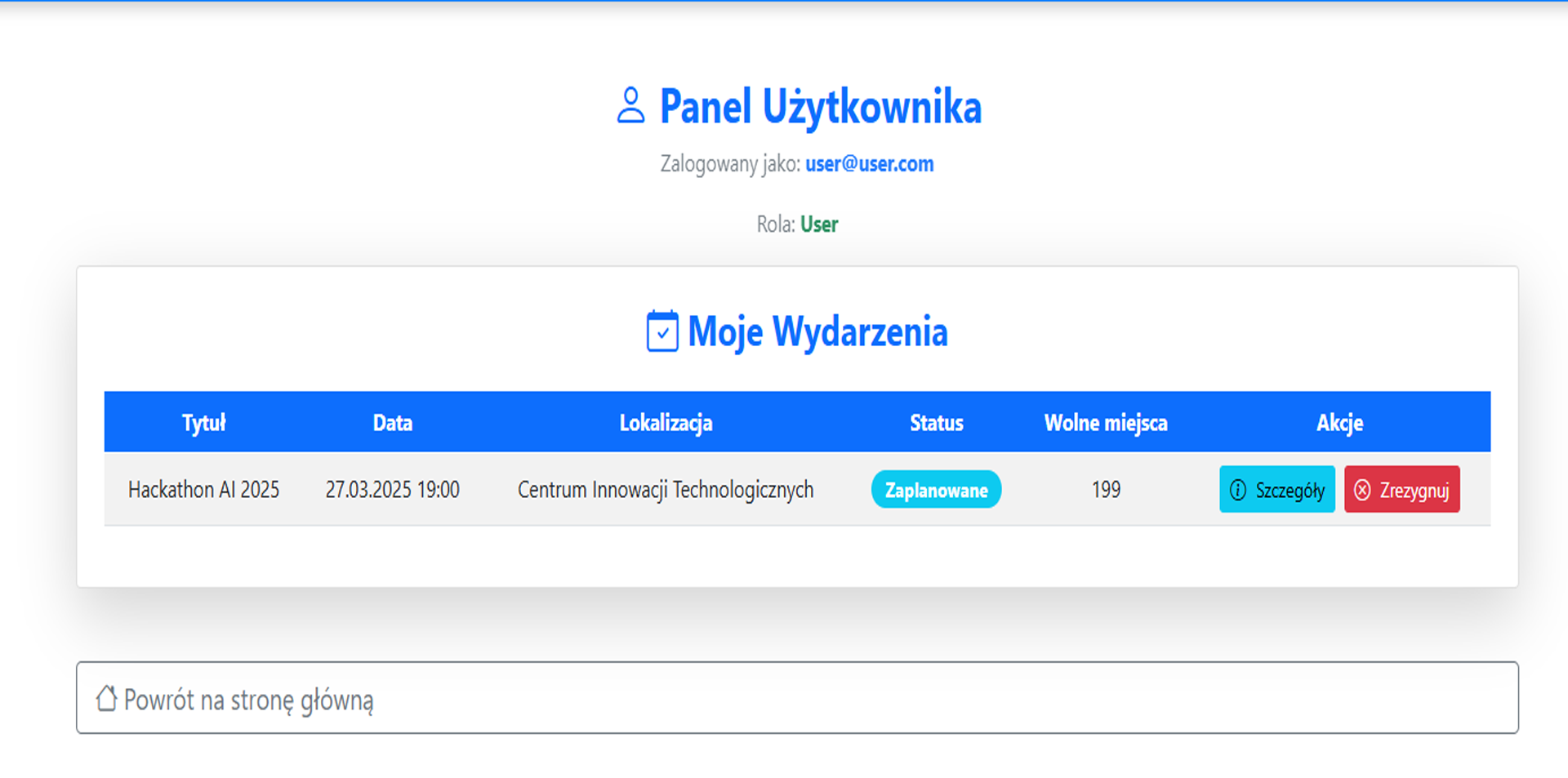The width and height of the screenshot is (1568, 778).
Task: Click the Lokalizacja column header
Action: [666, 423]
